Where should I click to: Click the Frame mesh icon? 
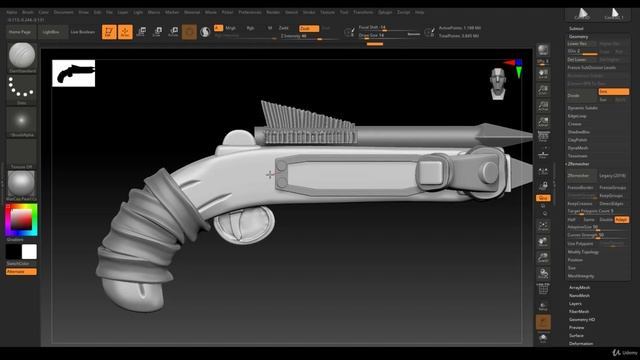coord(543,226)
